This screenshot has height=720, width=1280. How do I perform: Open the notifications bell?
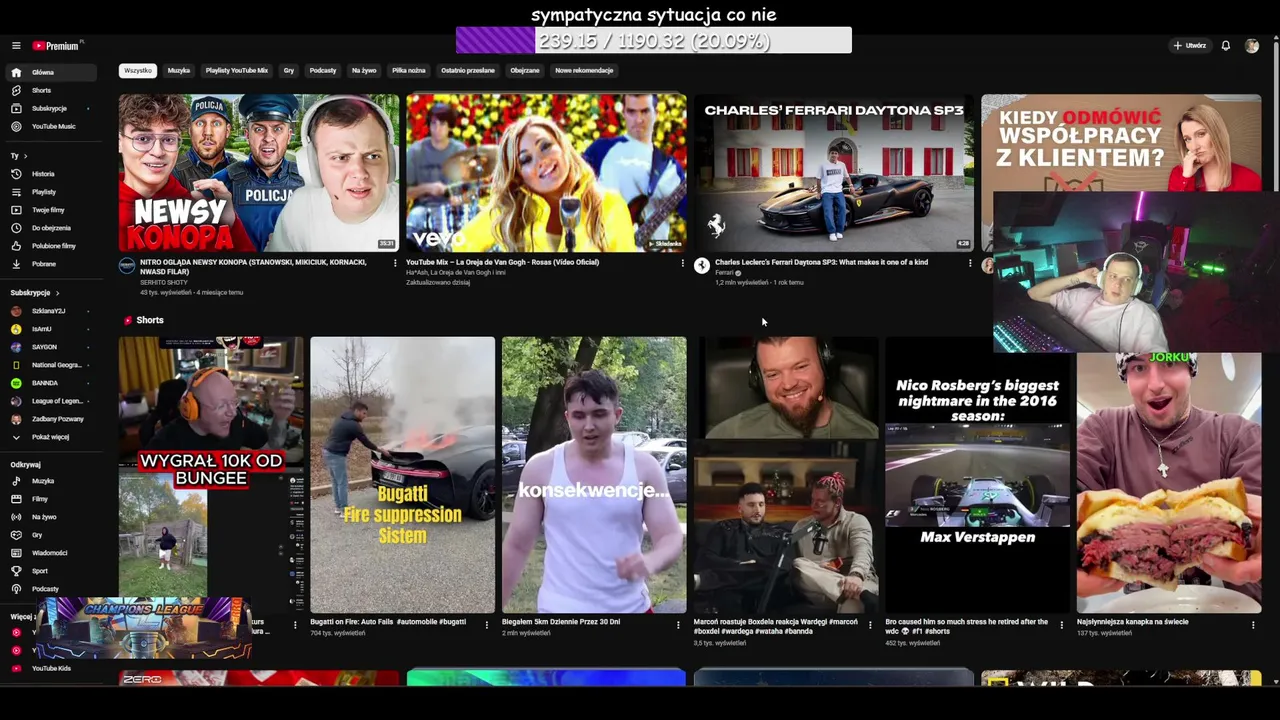point(1225,46)
